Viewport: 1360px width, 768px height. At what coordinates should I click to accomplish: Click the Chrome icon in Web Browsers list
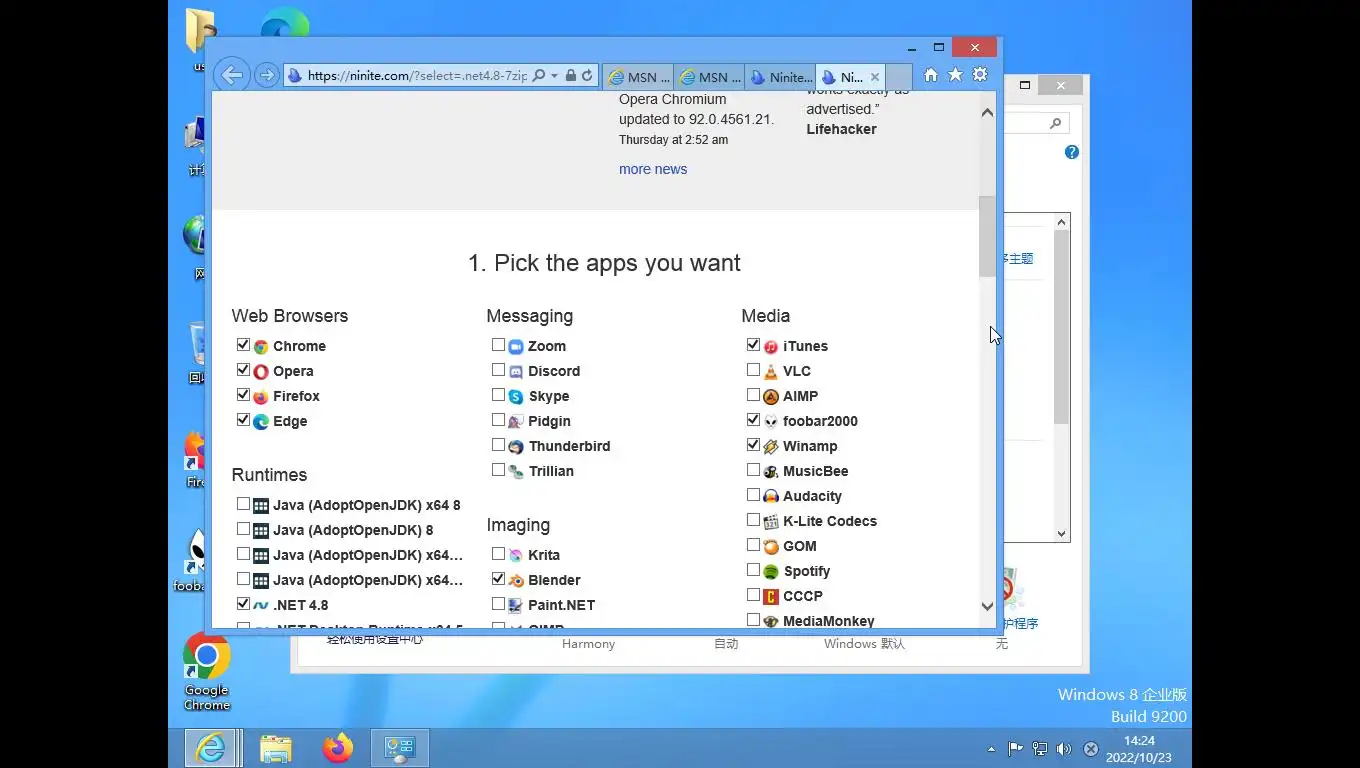coord(261,346)
